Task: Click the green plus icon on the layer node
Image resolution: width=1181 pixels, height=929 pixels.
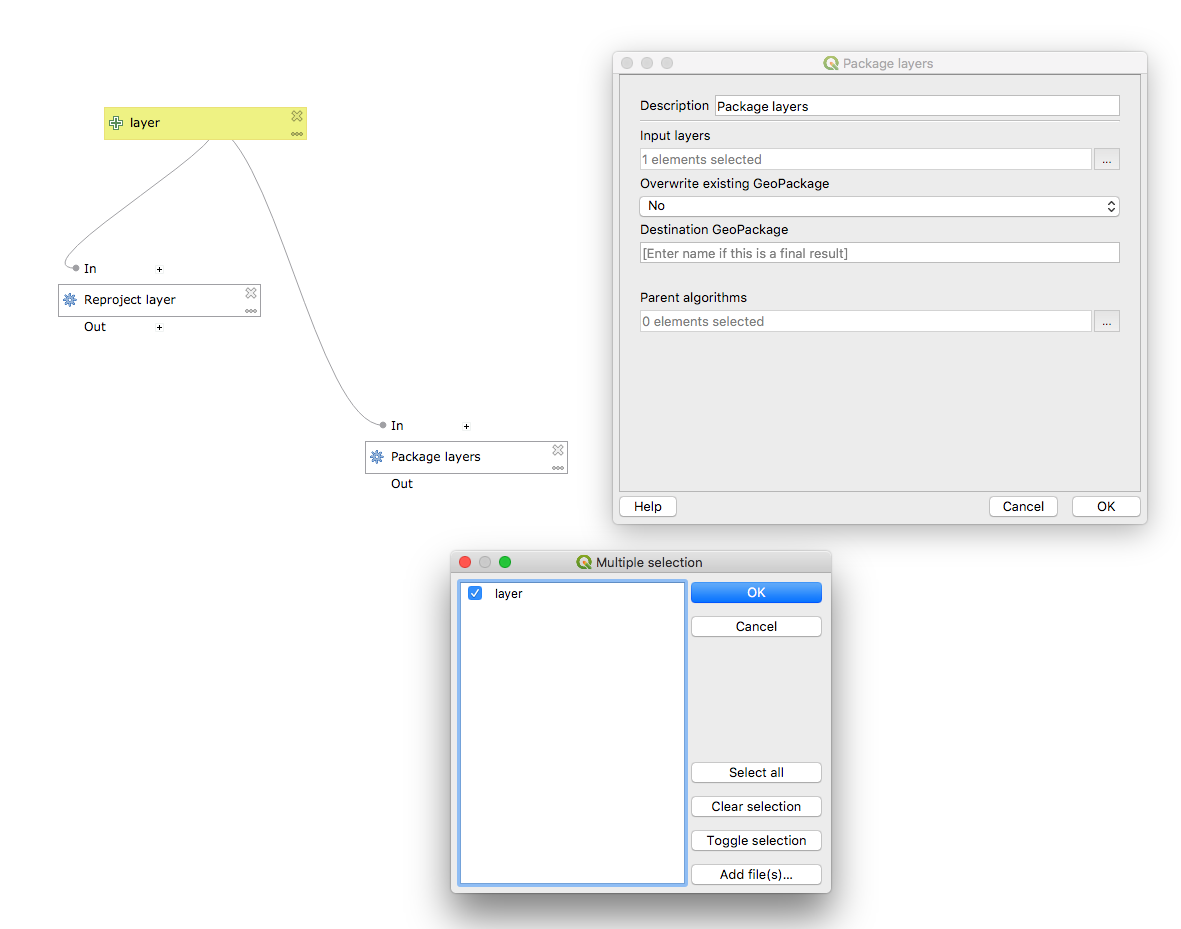Action: (116, 122)
